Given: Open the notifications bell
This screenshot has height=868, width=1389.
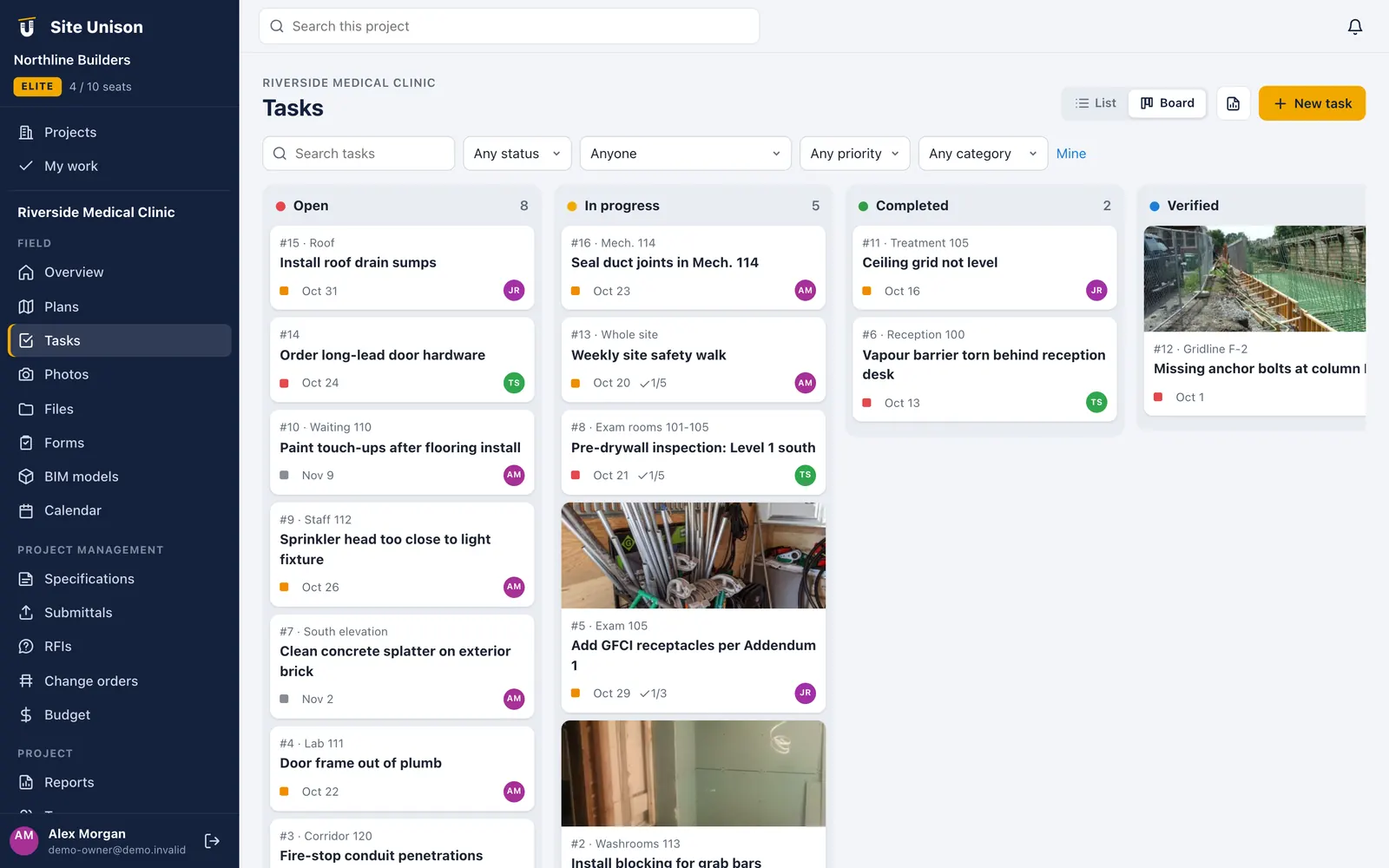Looking at the screenshot, I should point(1354,27).
